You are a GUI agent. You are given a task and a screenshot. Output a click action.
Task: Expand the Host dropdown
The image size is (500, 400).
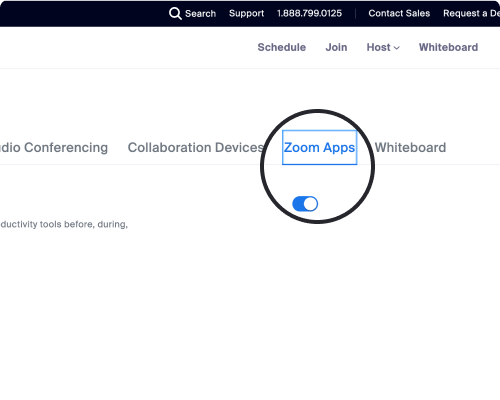(x=383, y=47)
